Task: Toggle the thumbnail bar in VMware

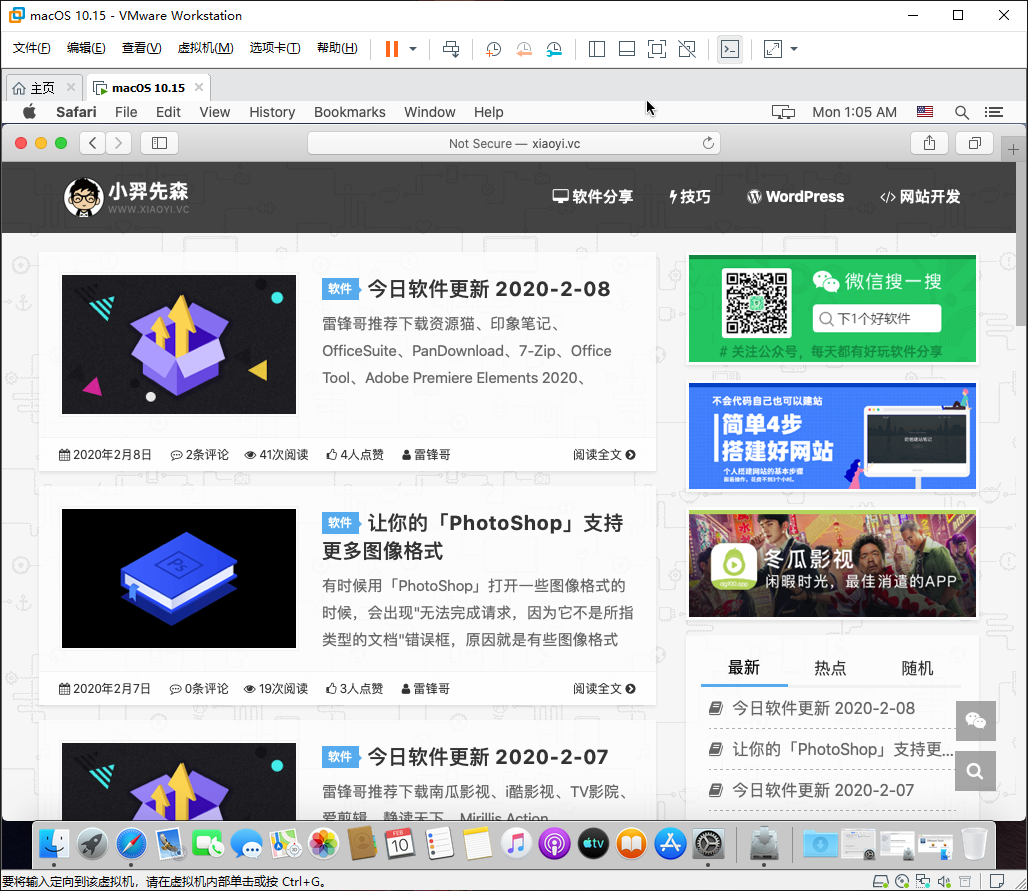Action: pyautogui.click(x=627, y=48)
